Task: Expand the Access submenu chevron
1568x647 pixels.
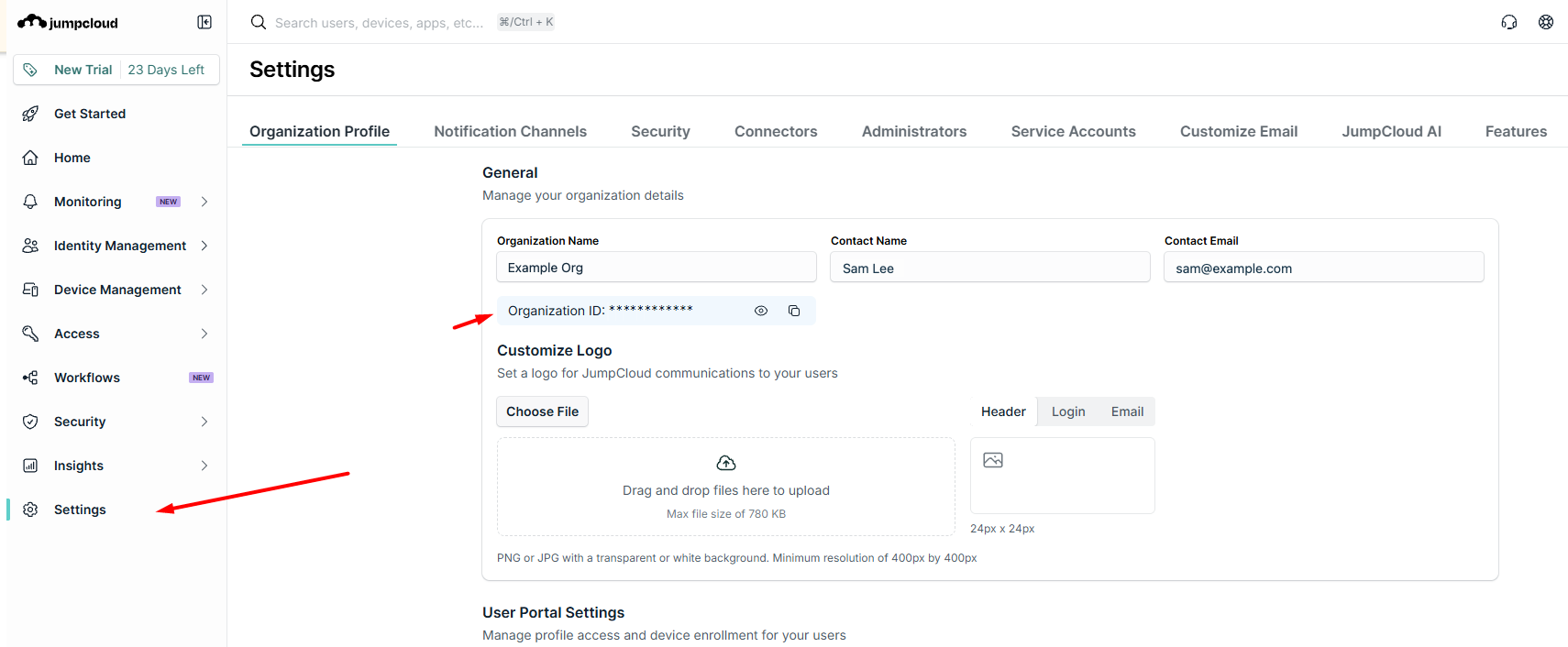Action: coord(204,334)
